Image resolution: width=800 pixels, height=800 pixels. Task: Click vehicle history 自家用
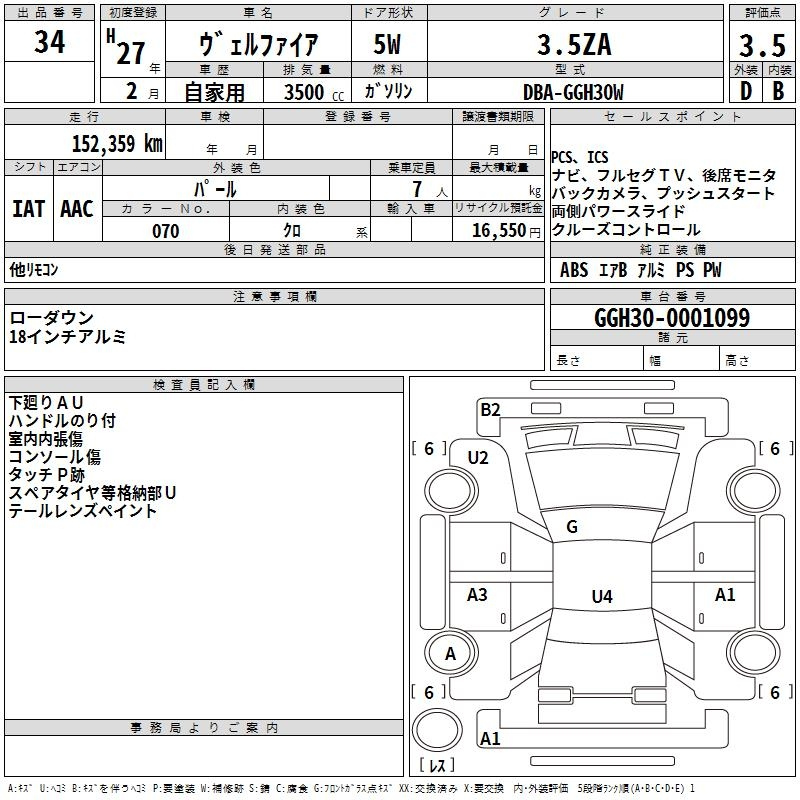214,92
